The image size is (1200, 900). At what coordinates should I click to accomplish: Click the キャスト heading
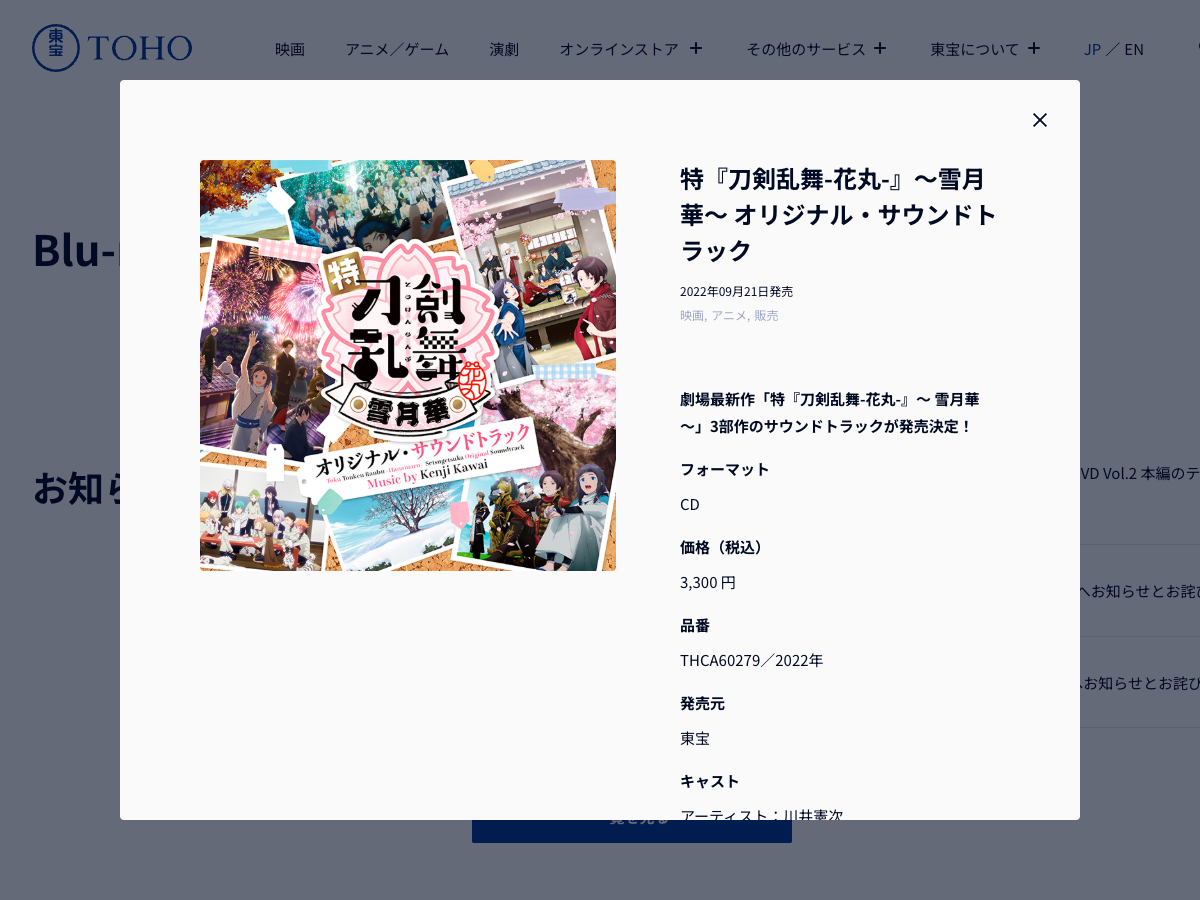[x=710, y=781]
